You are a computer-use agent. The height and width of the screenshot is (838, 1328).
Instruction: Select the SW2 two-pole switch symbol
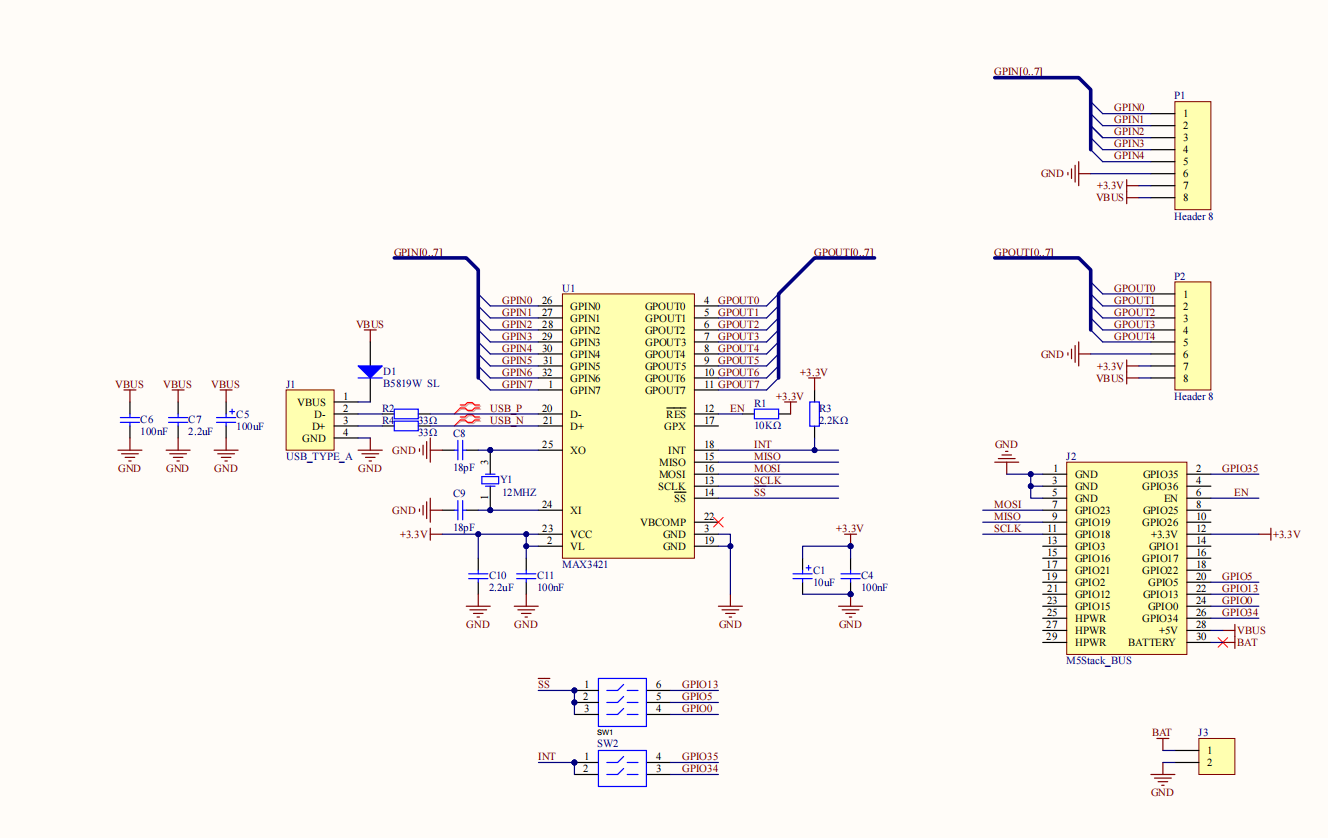tap(622, 769)
